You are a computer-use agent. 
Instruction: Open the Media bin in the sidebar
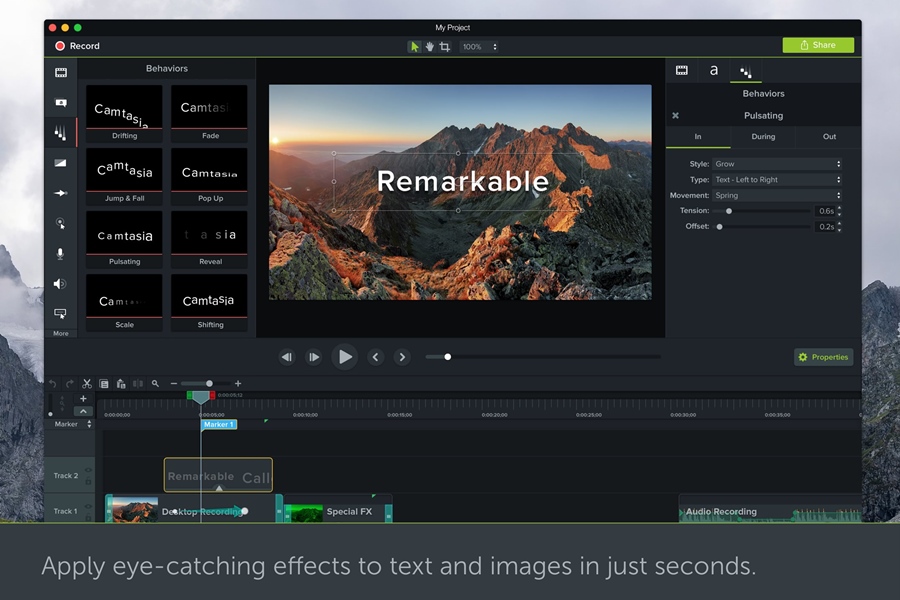(x=61, y=72)
